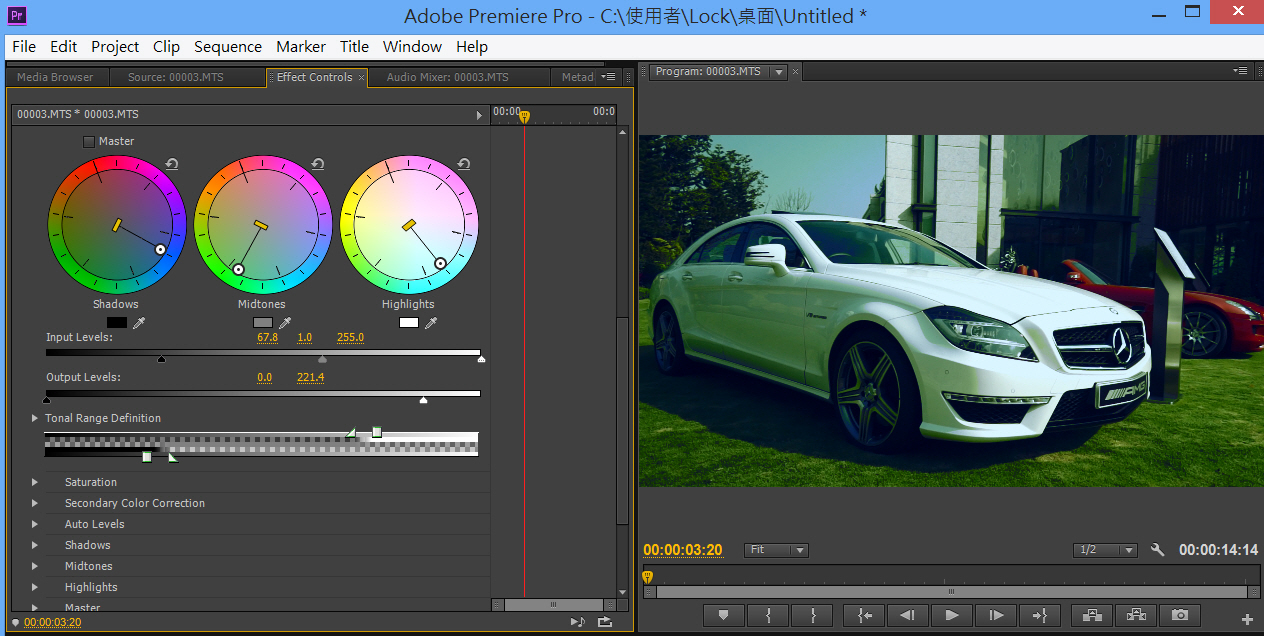1264x636 pixels.
Task: Reset the Highlights color wheel
Action: click(x=464, y=165)
